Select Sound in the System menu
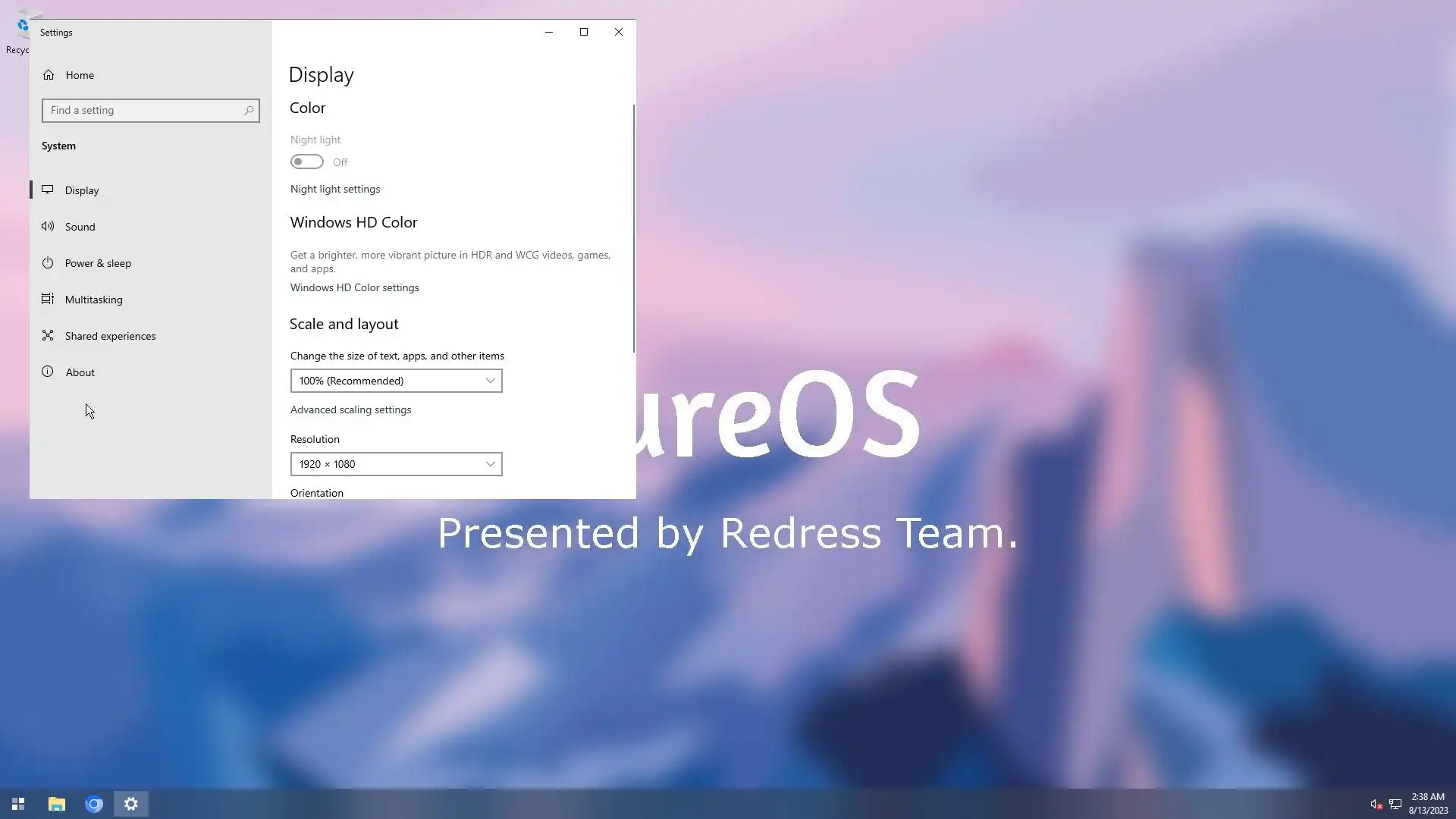The height and width of the screenshot is (819, 1456). tap(80, 227)
